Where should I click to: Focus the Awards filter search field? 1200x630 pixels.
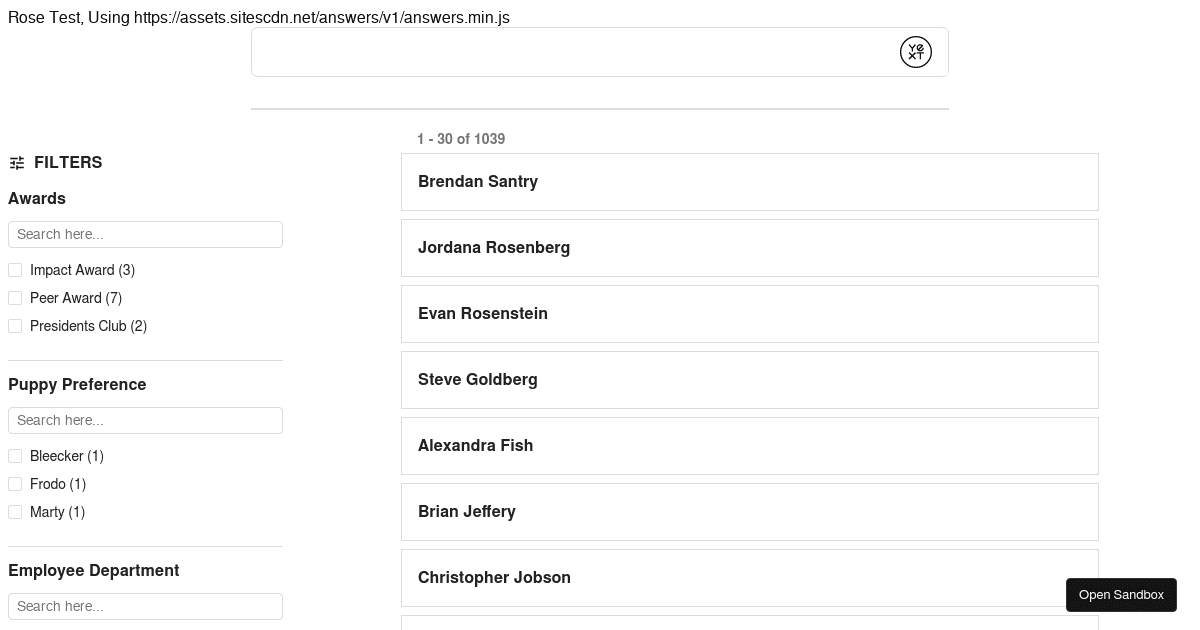point(145,234)
